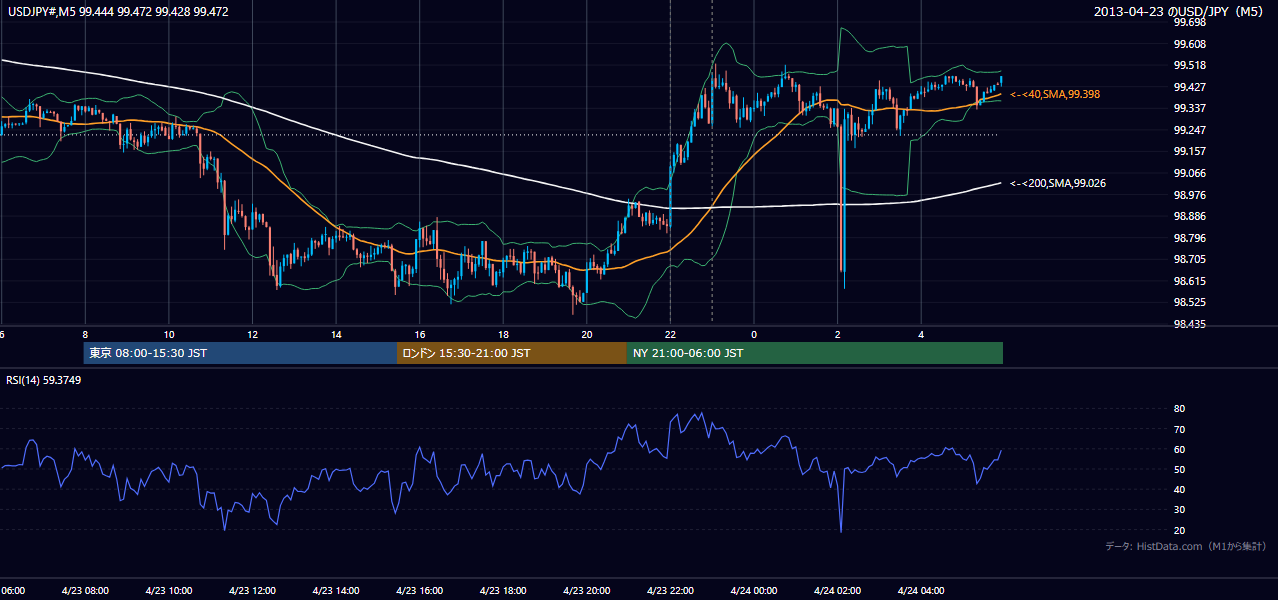Select the 東京 08:00-15:30 JST session bar

[x=240, y=353]
